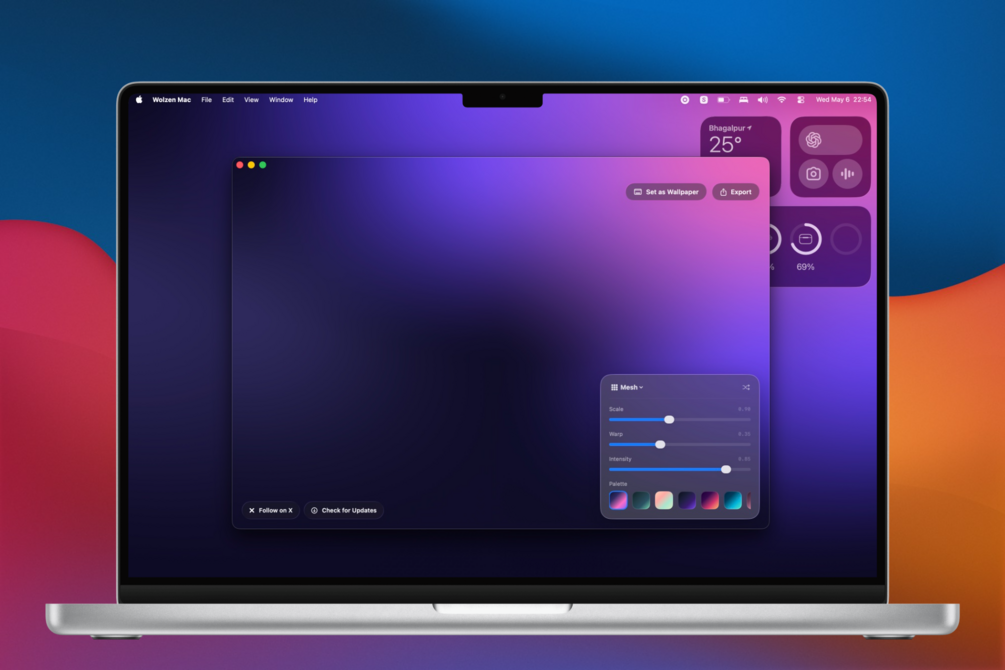
Task: Select the cyan-teal palette swatch
Action: tap(733, 500)
